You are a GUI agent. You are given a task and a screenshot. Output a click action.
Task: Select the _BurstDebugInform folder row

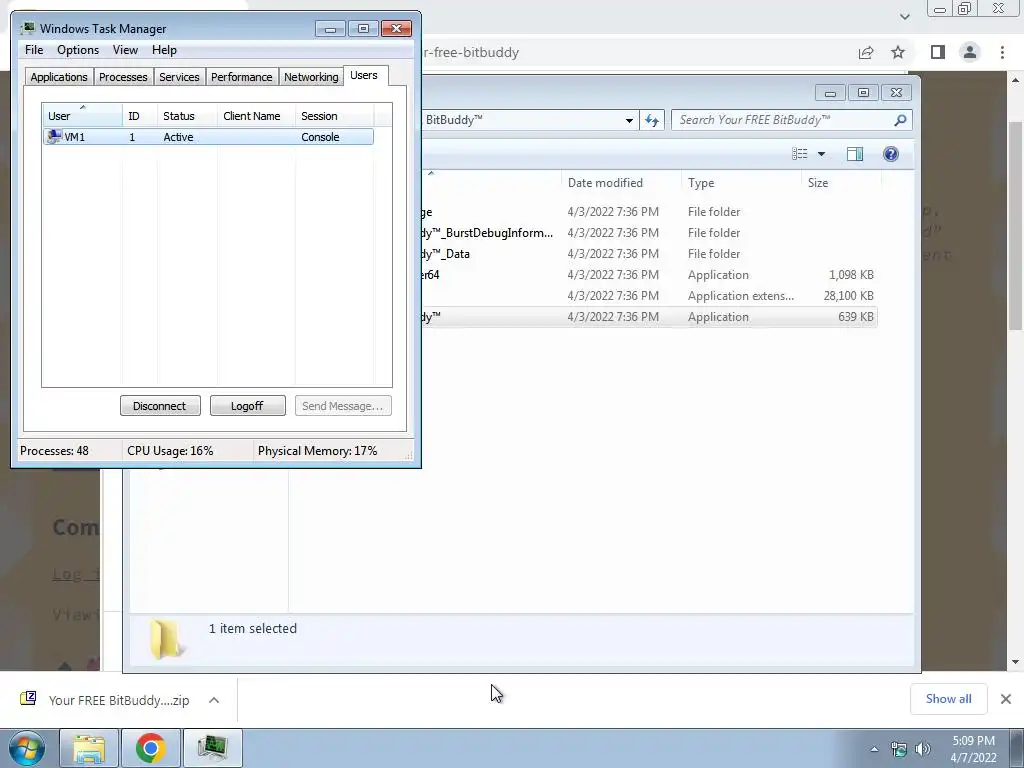point(648,232)
